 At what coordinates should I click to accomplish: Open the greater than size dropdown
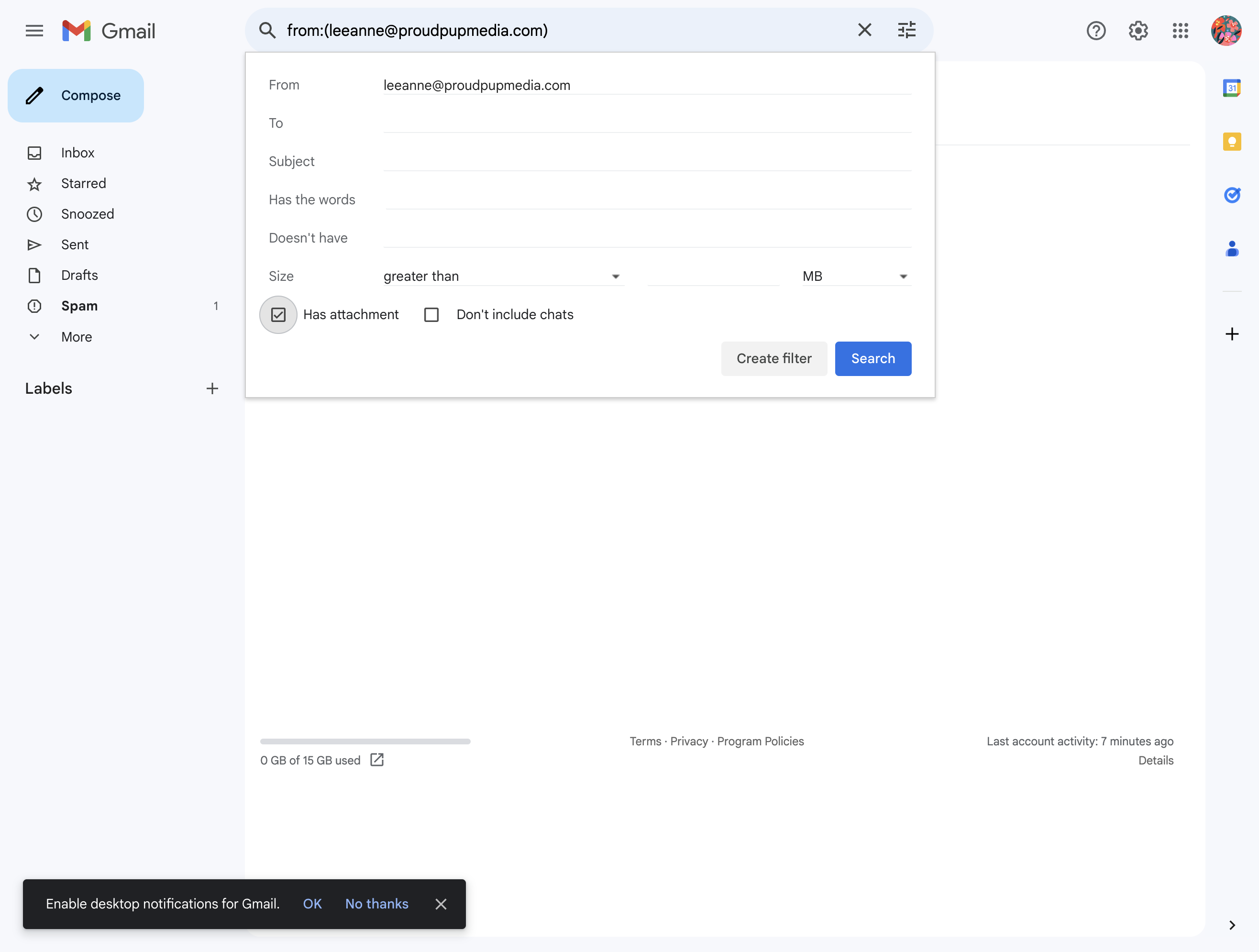pos(503,277)
